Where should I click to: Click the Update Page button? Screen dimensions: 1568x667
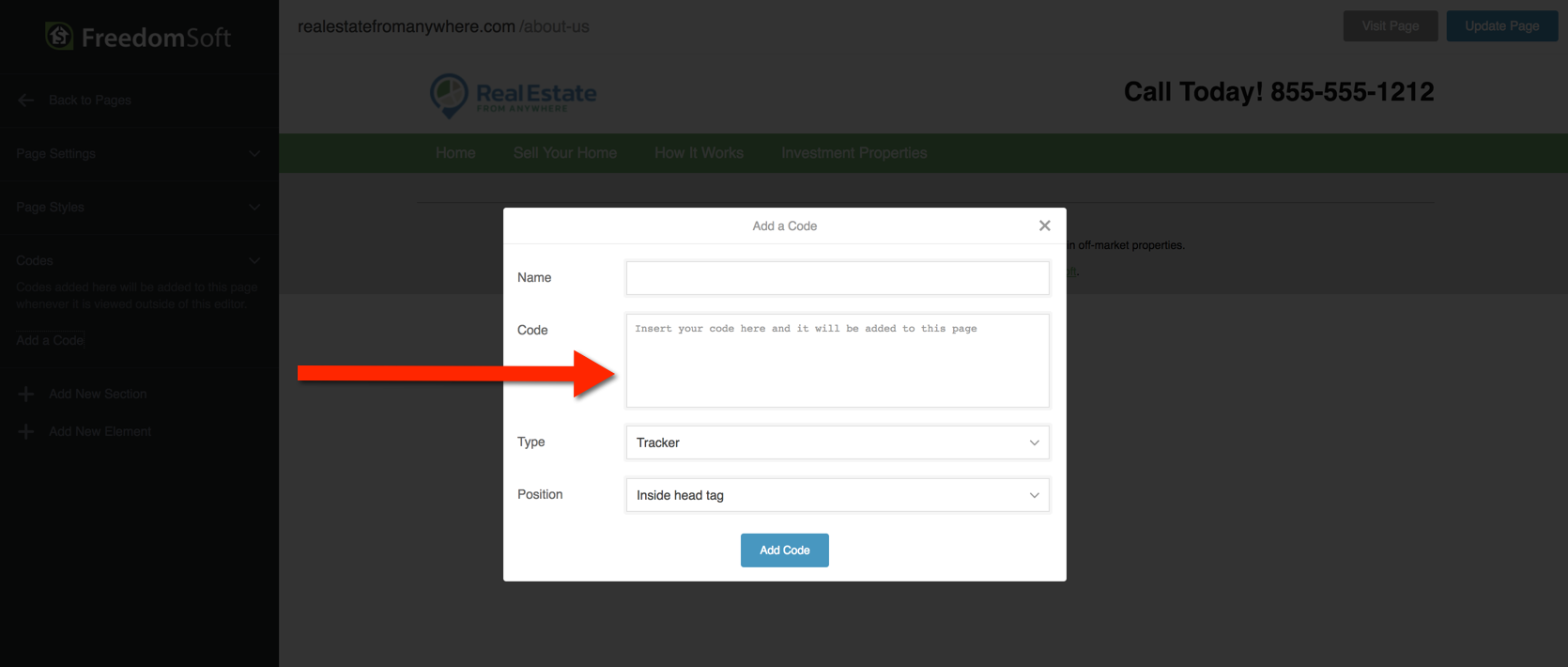click(1502, 26)
